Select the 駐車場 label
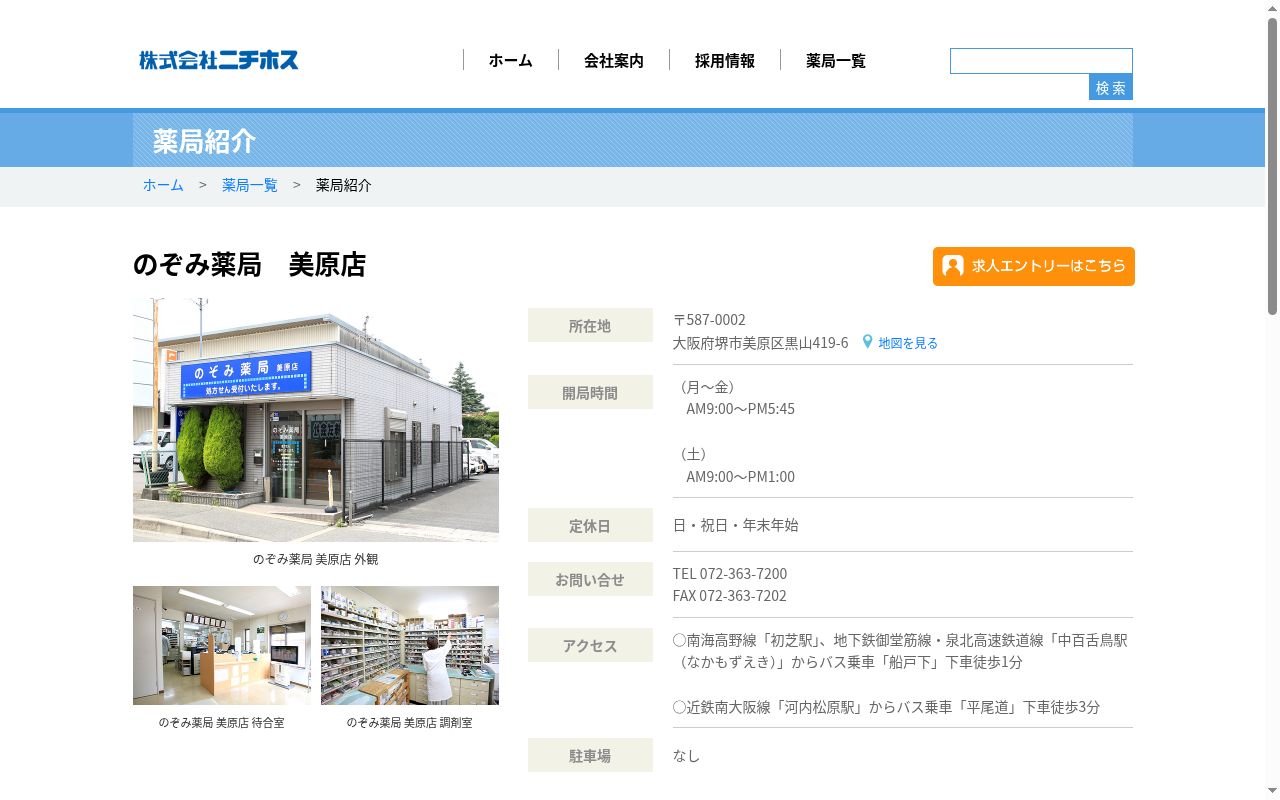Image resolution: width=1280 pixels, height=800 pixels. pos(590,755)
